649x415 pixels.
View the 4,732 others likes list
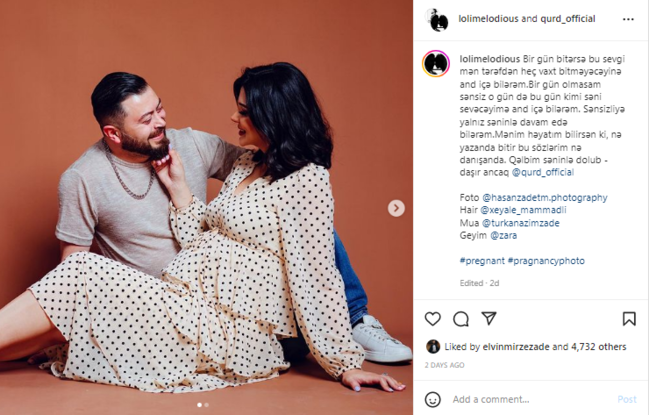coord(599,347)
